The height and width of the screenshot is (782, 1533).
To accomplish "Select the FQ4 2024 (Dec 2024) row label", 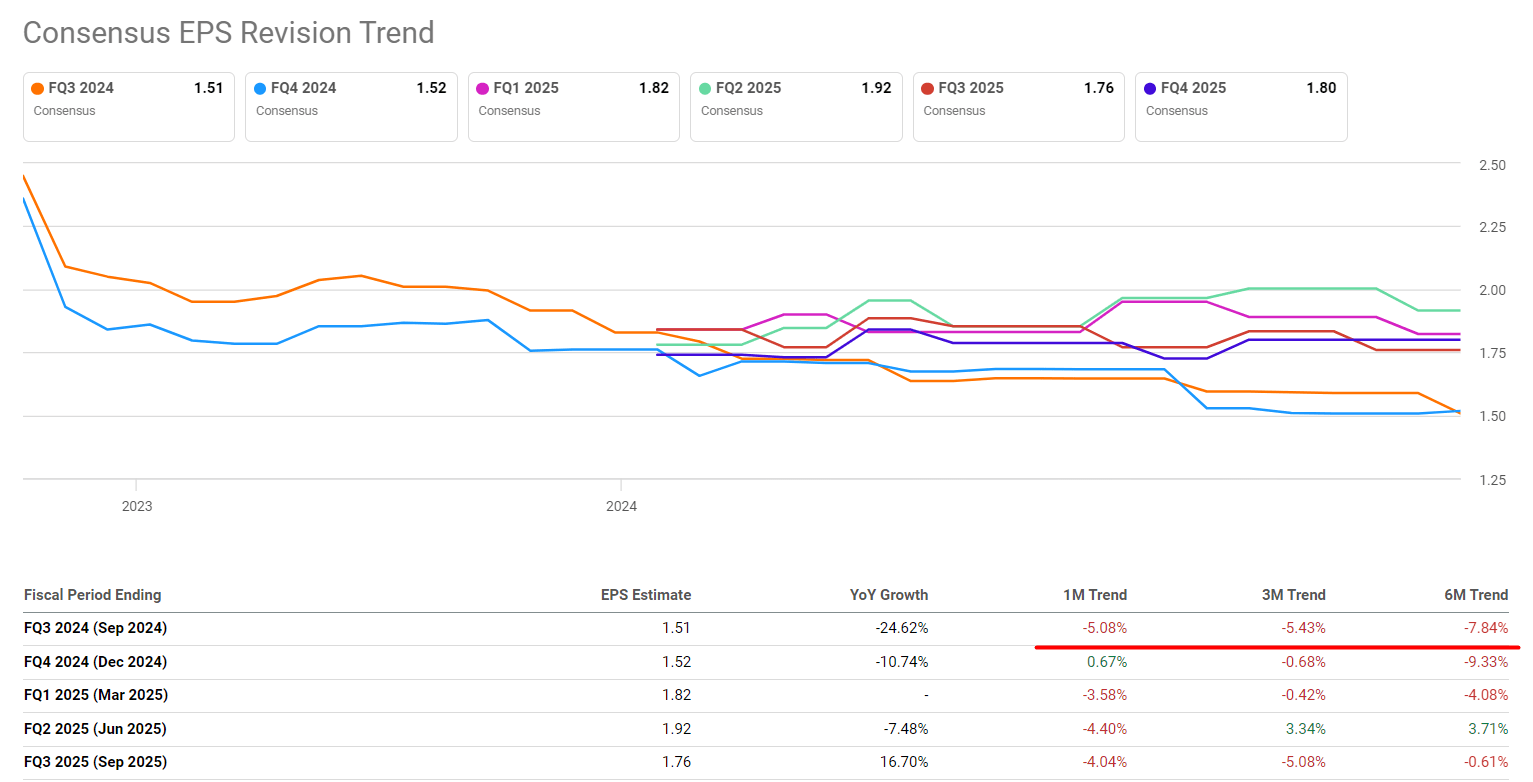I will point(95,662).
